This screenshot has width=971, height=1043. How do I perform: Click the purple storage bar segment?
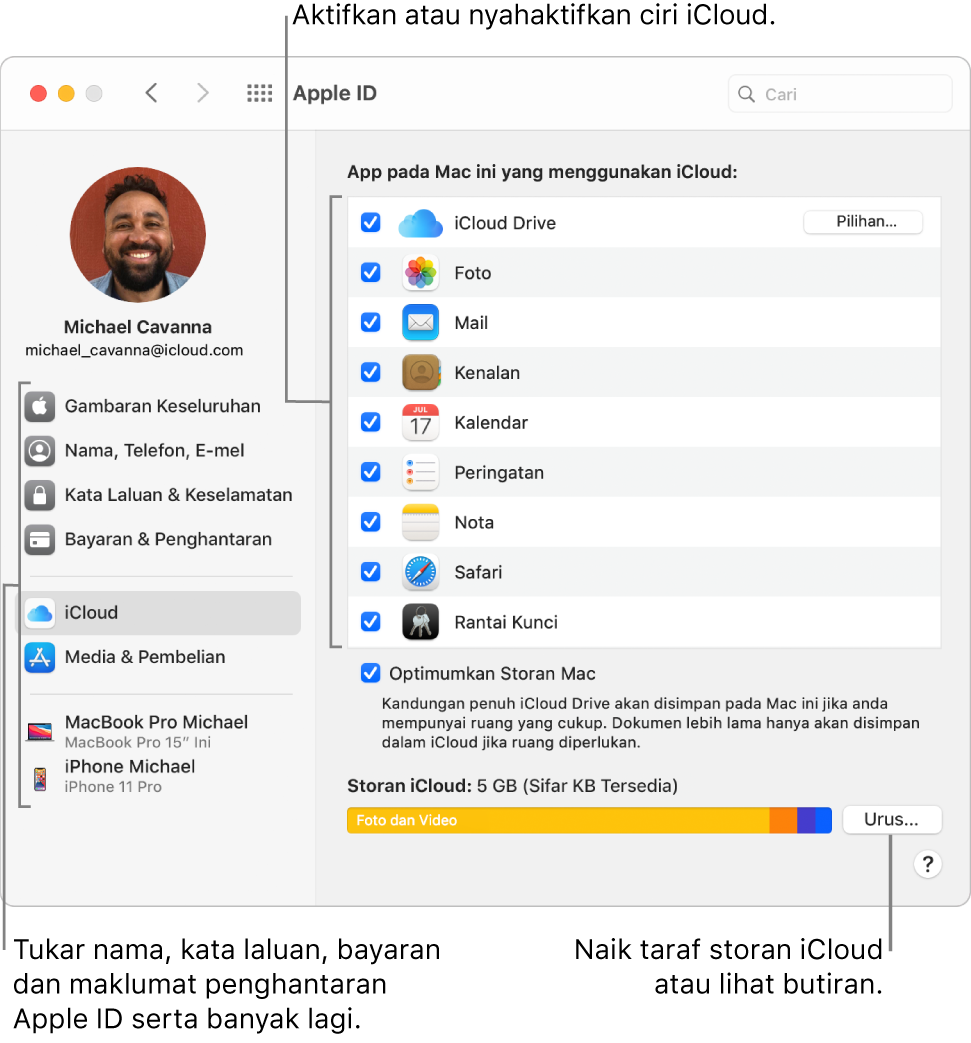pos(806,820)
